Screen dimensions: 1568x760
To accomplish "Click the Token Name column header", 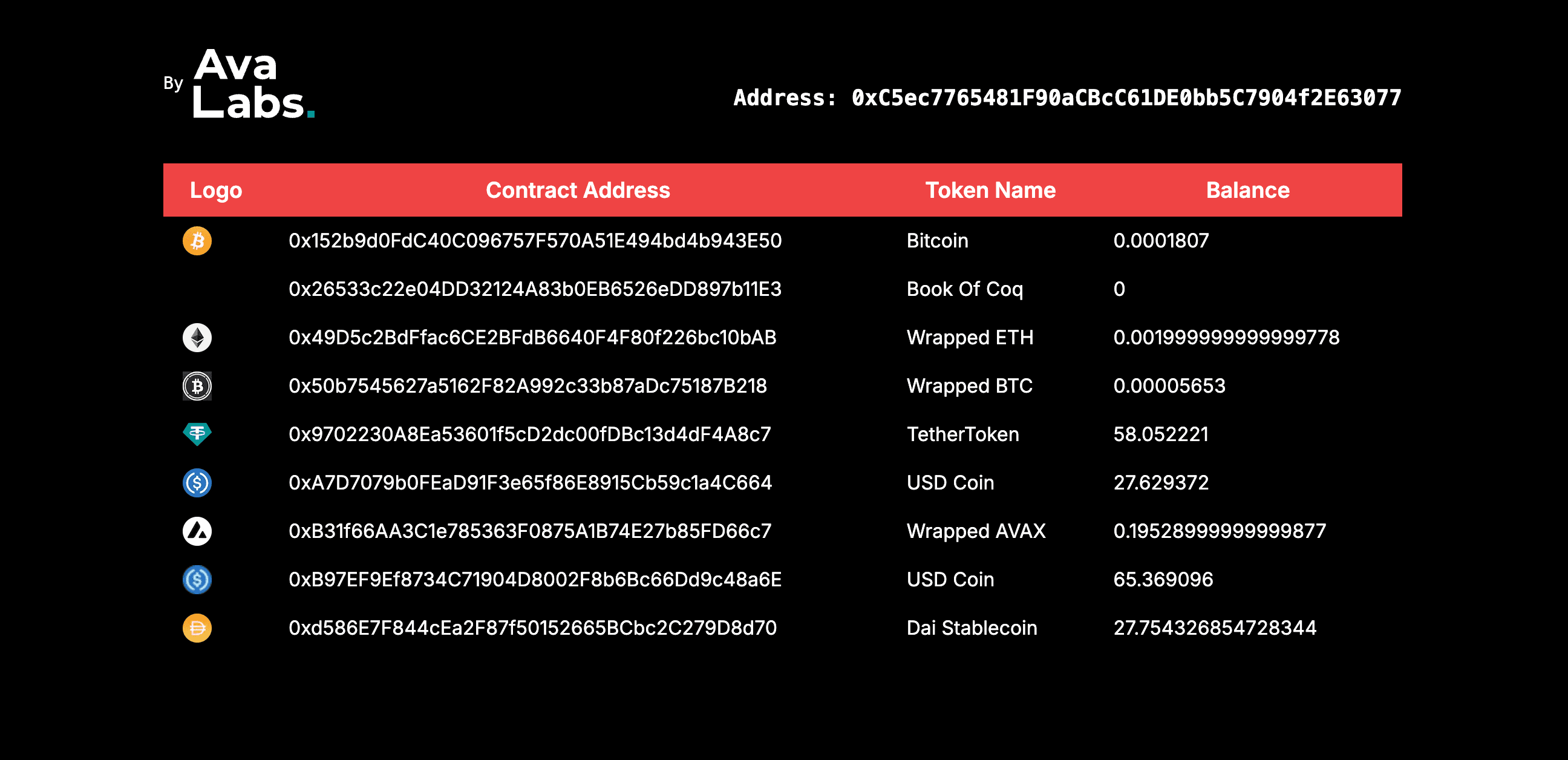I will (990, 190).
